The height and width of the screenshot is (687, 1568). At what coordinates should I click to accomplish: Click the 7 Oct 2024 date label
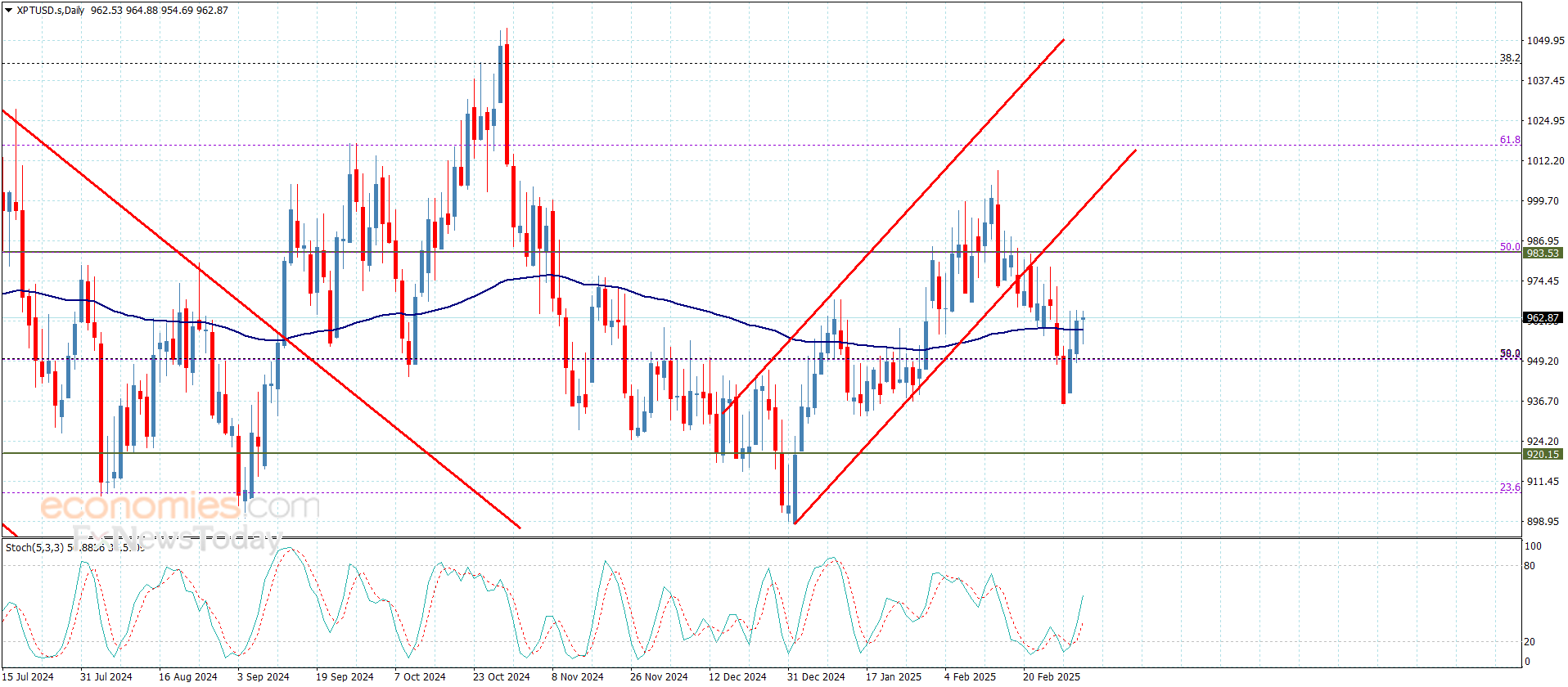pos(420,676)
